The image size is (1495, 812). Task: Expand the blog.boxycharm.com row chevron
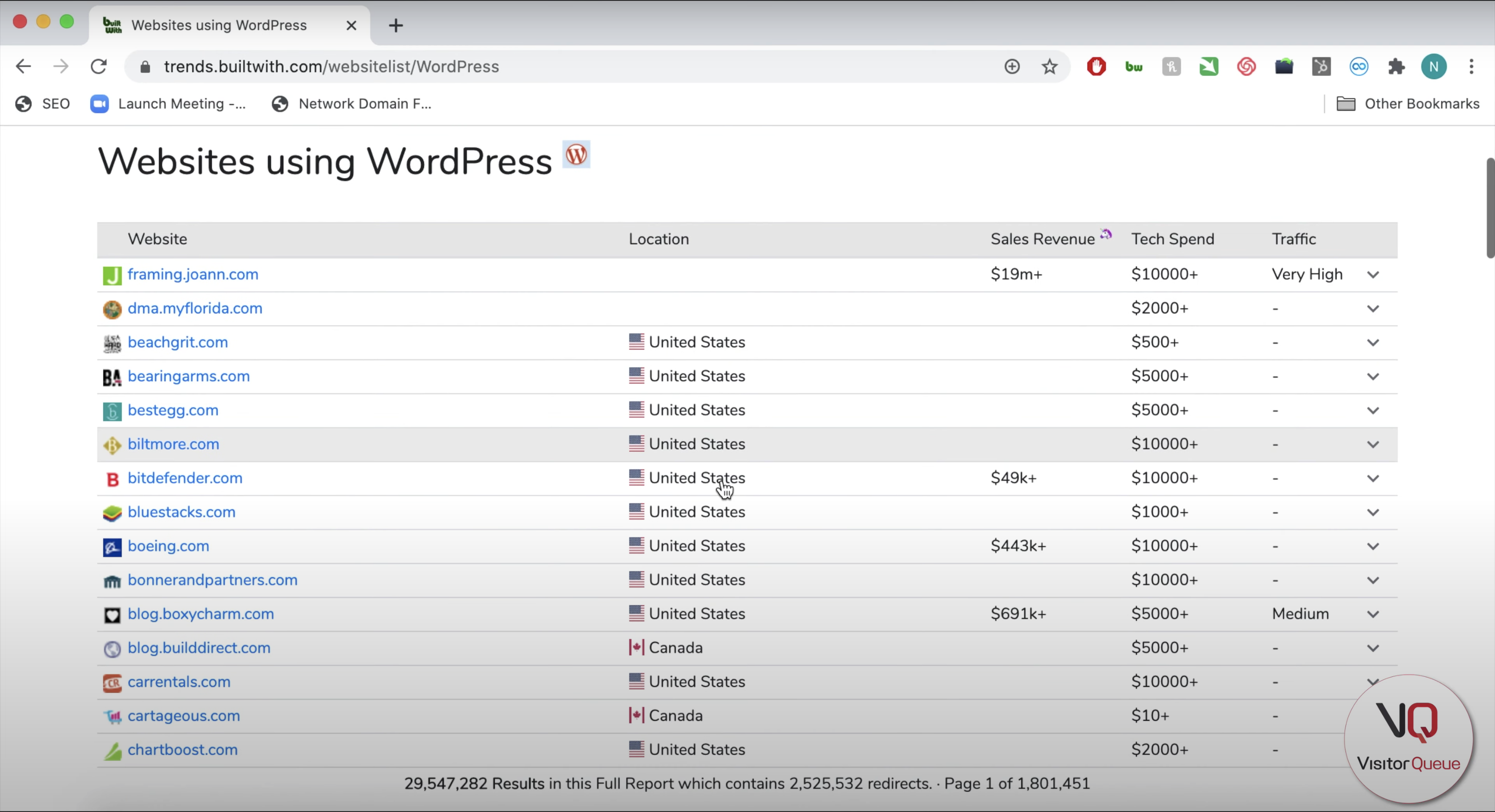click(x=1373, y=614)
